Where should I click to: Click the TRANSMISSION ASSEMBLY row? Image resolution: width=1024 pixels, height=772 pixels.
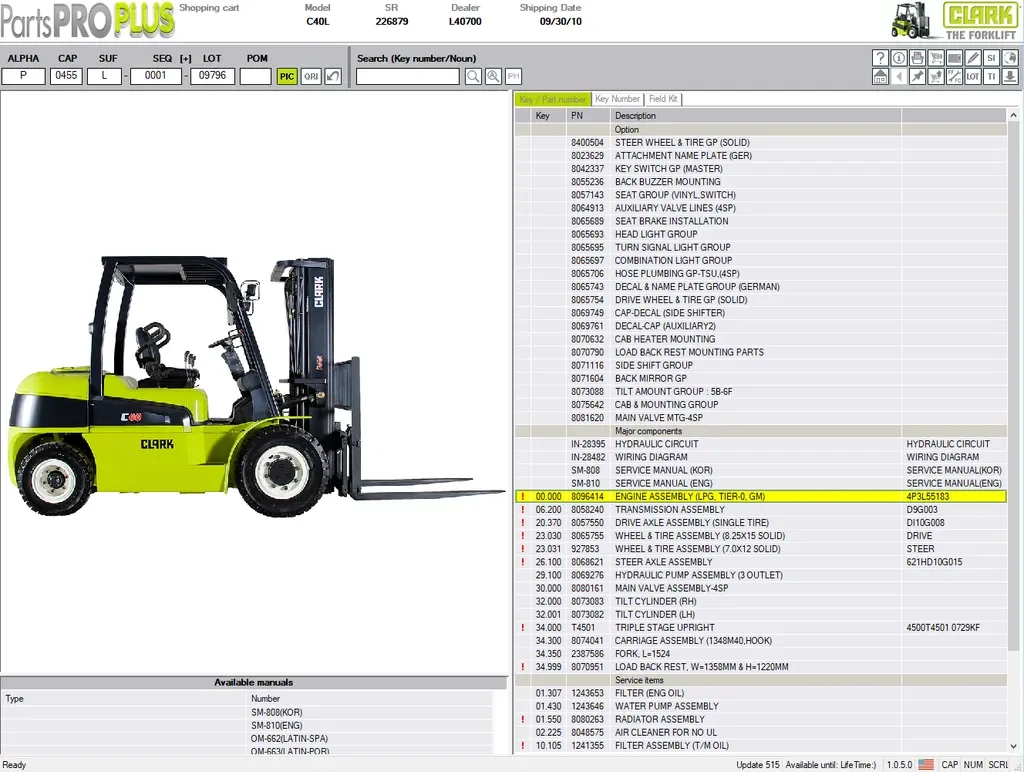700,509
